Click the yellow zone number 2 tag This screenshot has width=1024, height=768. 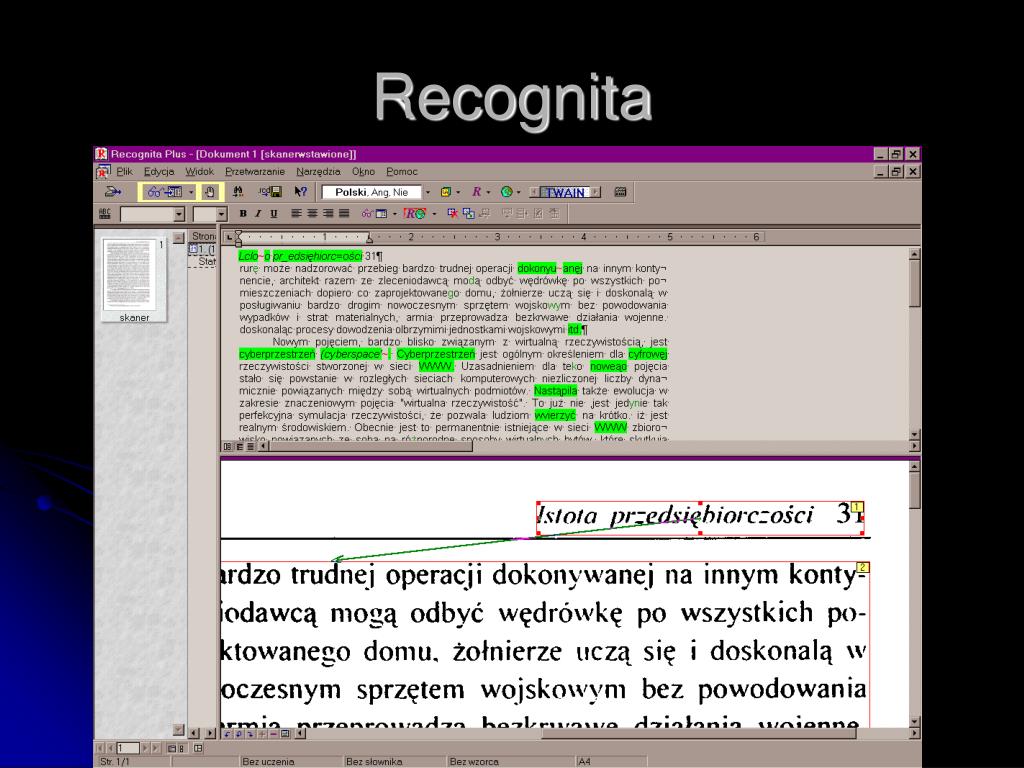coord(863,568)
